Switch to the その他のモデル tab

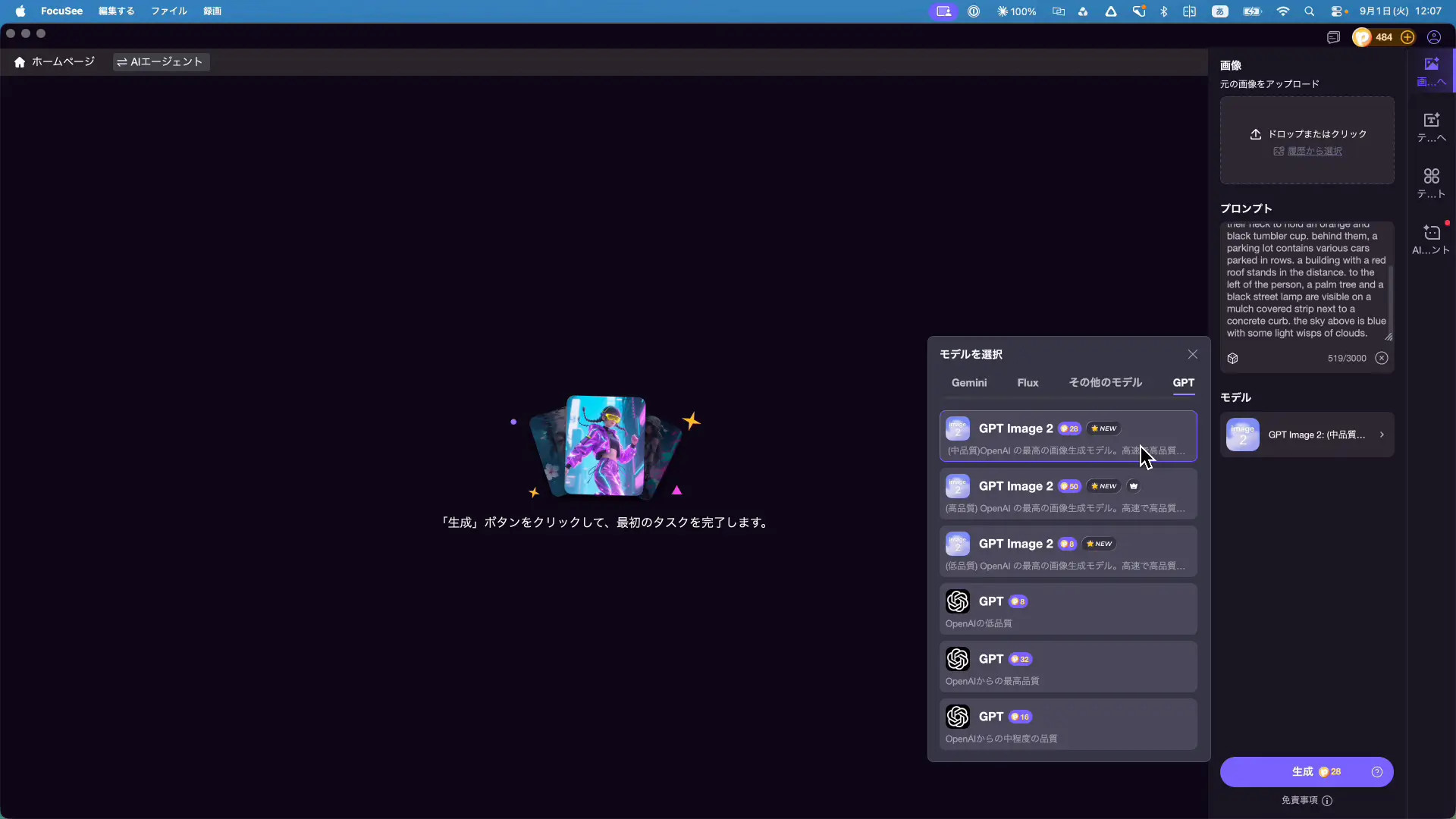[x=1106, y=383]
